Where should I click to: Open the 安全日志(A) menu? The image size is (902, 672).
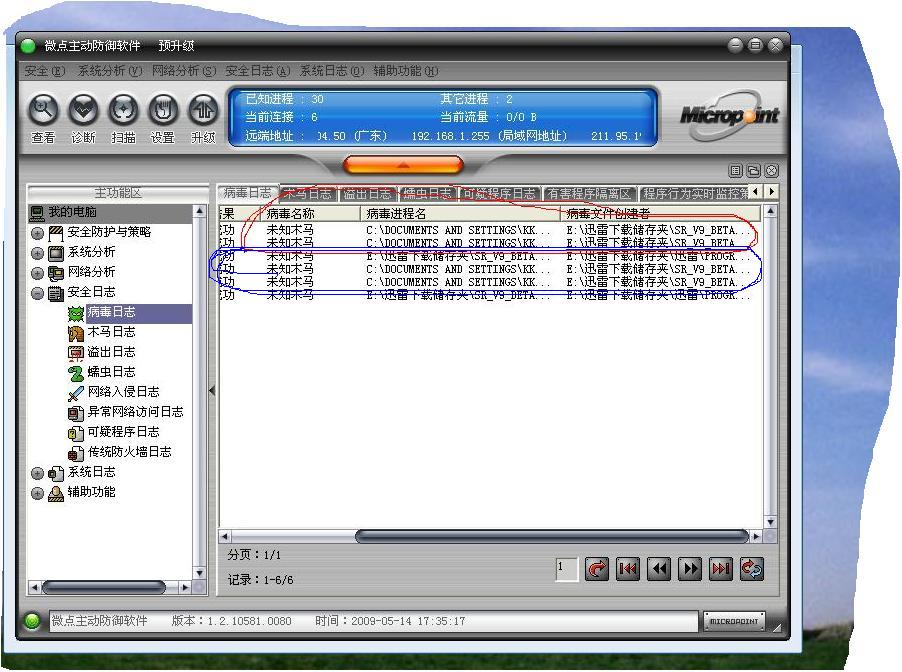coord(257,71)
